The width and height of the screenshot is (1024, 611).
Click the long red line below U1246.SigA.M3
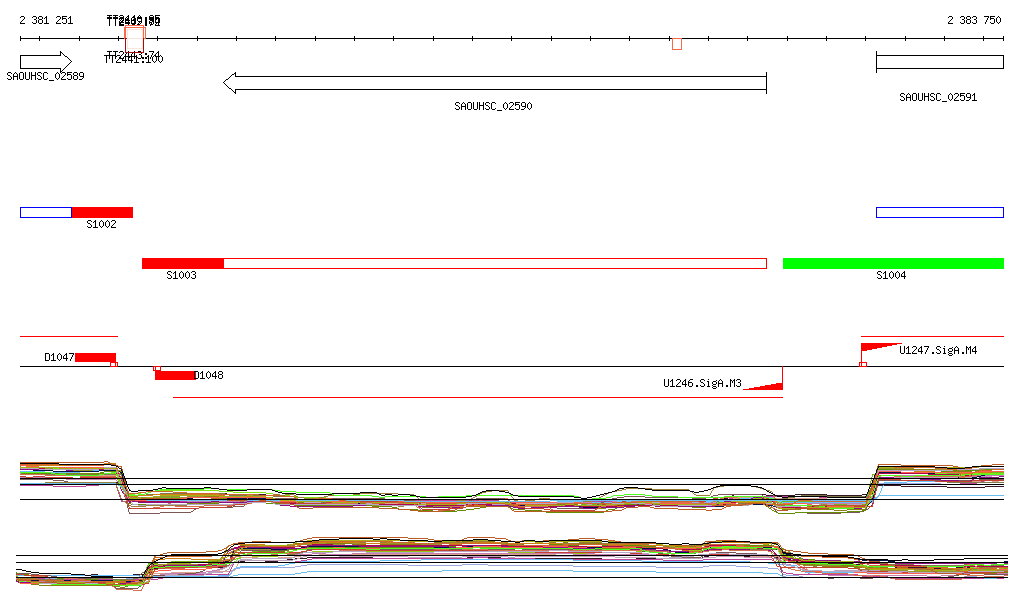click(x=478, y=397)
